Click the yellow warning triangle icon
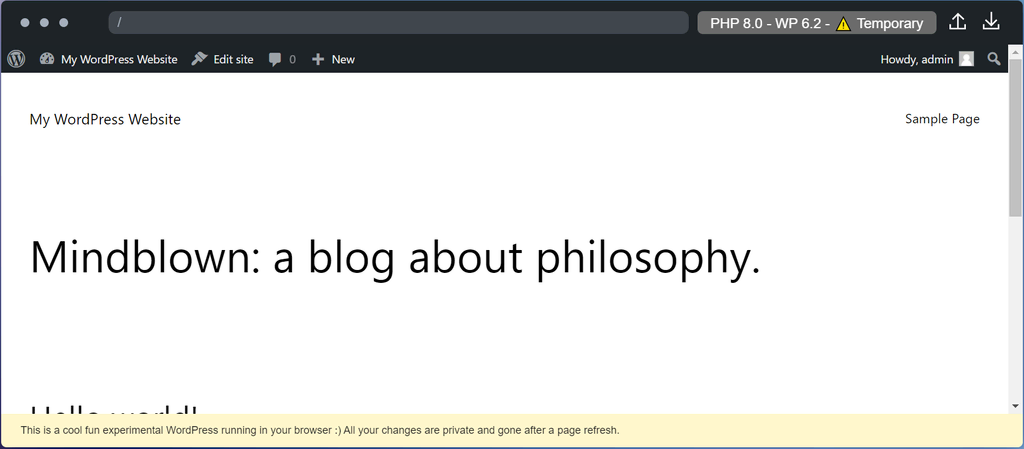 [x=844, y=24]
